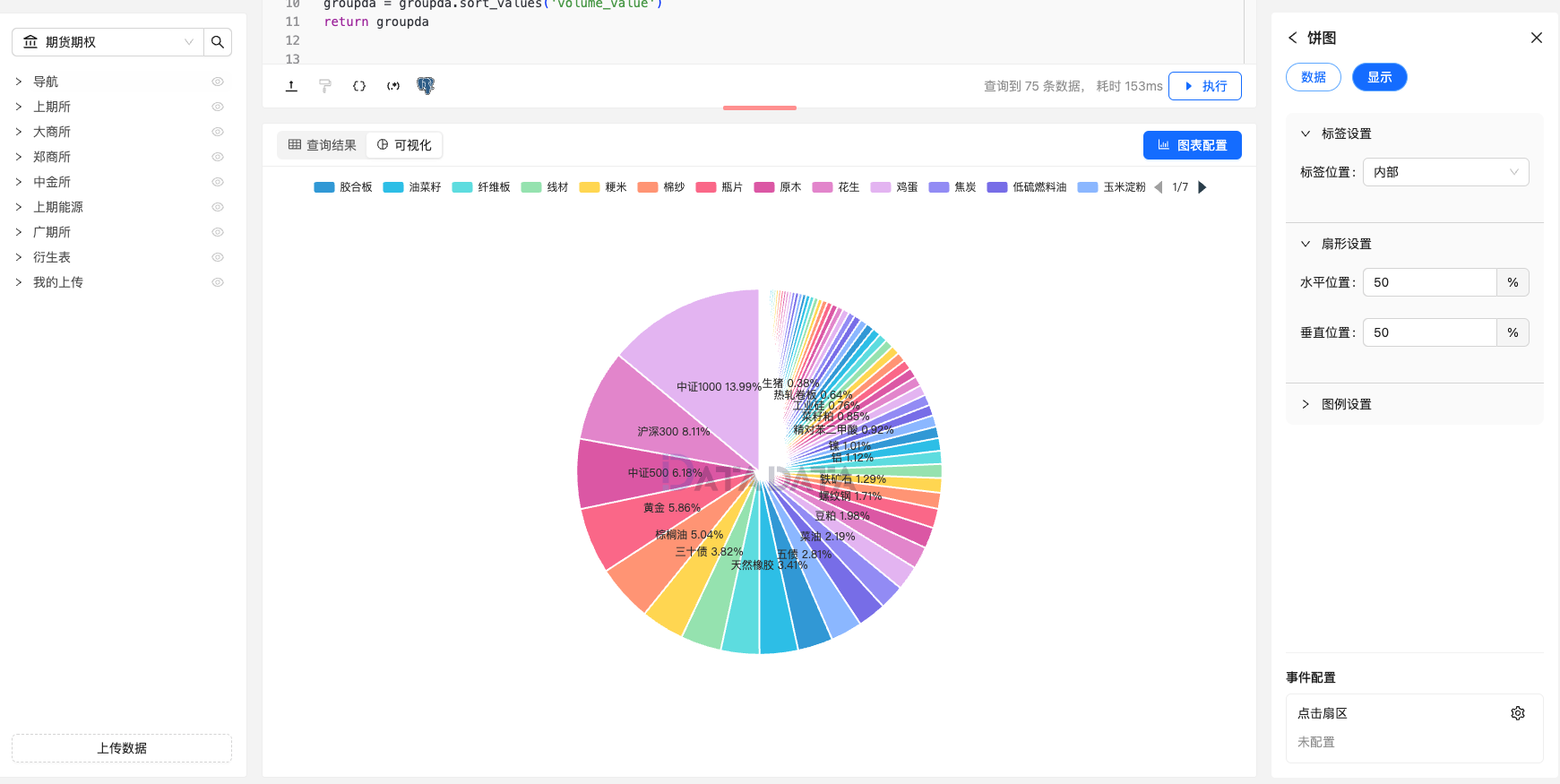Click the 垂直位置 input field

pos(1430,332)
